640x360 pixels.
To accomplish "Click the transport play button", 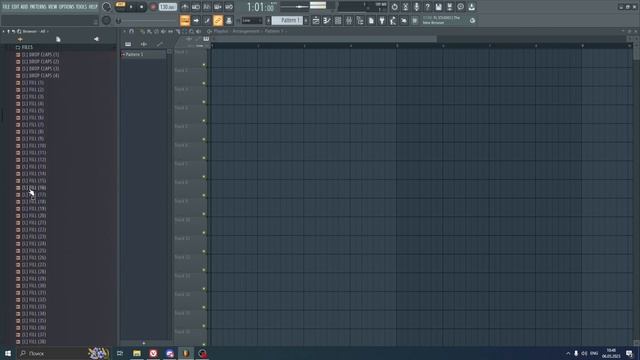I will (131, 7).
